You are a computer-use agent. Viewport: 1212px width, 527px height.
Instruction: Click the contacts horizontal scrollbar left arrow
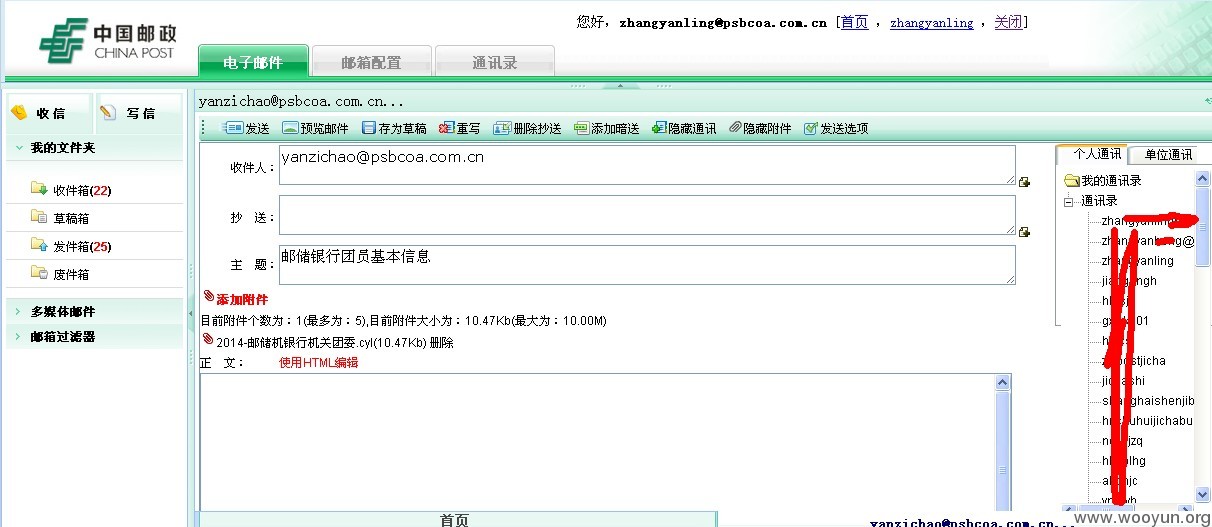[1069, 509]
